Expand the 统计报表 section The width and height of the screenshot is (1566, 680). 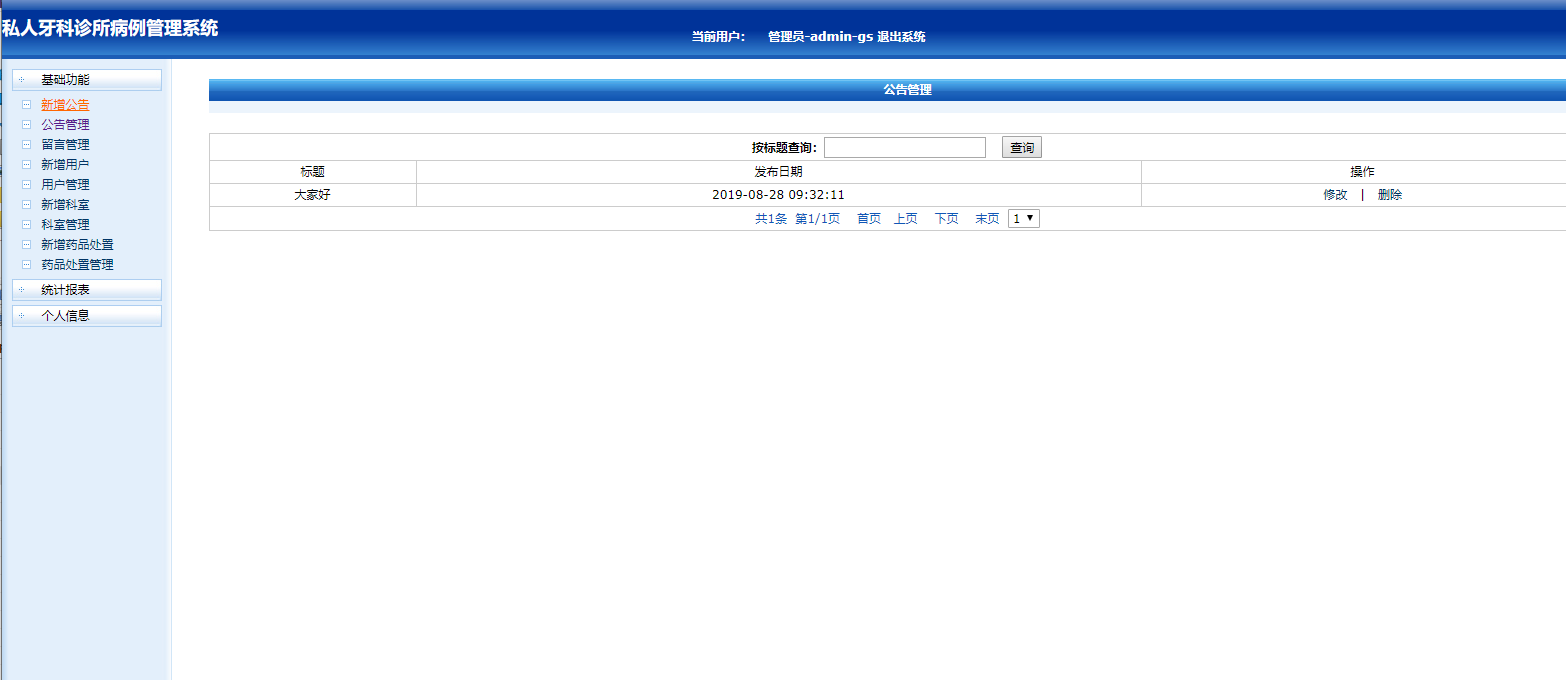coord(86,290)
